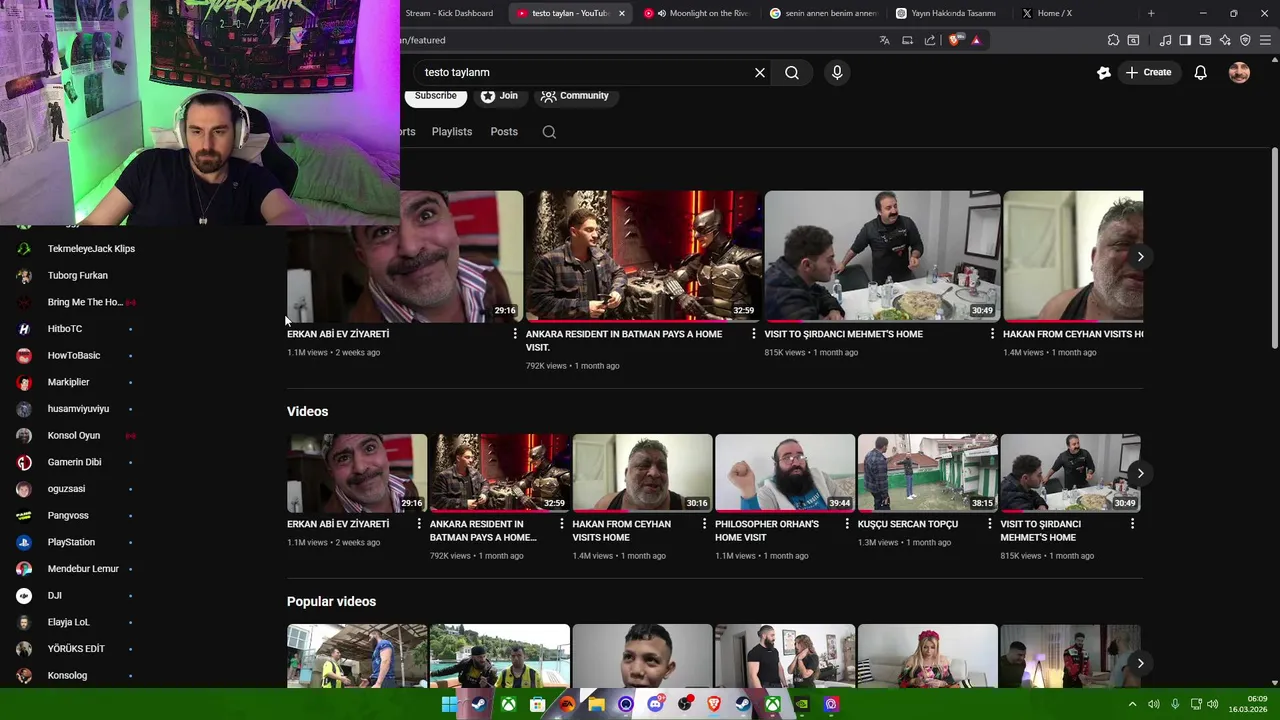Viewport: 1280px width, 720px height.
Task: Click the Create button
Action: pos(1148,72)
